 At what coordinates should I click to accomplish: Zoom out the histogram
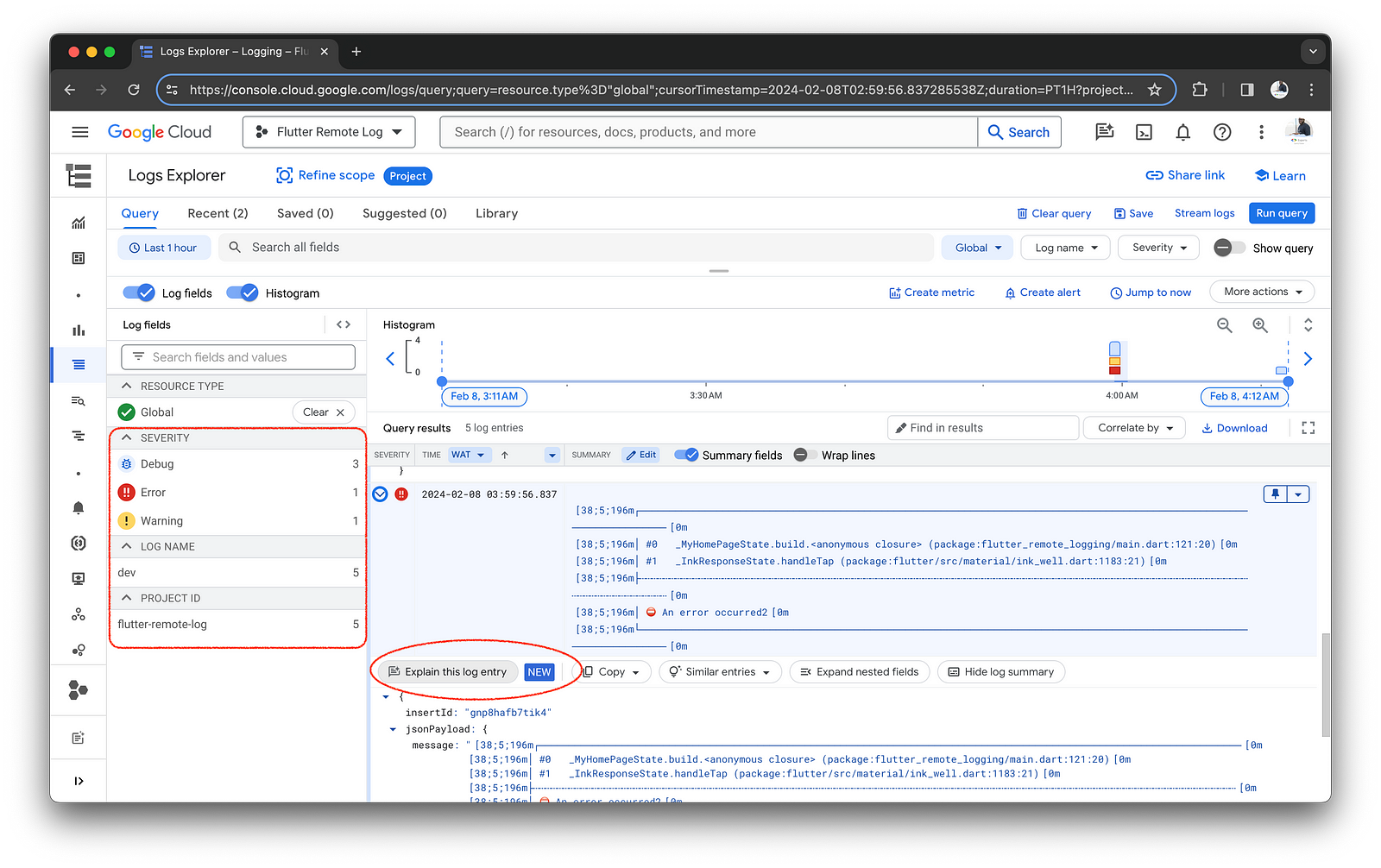click(1224, 325)
